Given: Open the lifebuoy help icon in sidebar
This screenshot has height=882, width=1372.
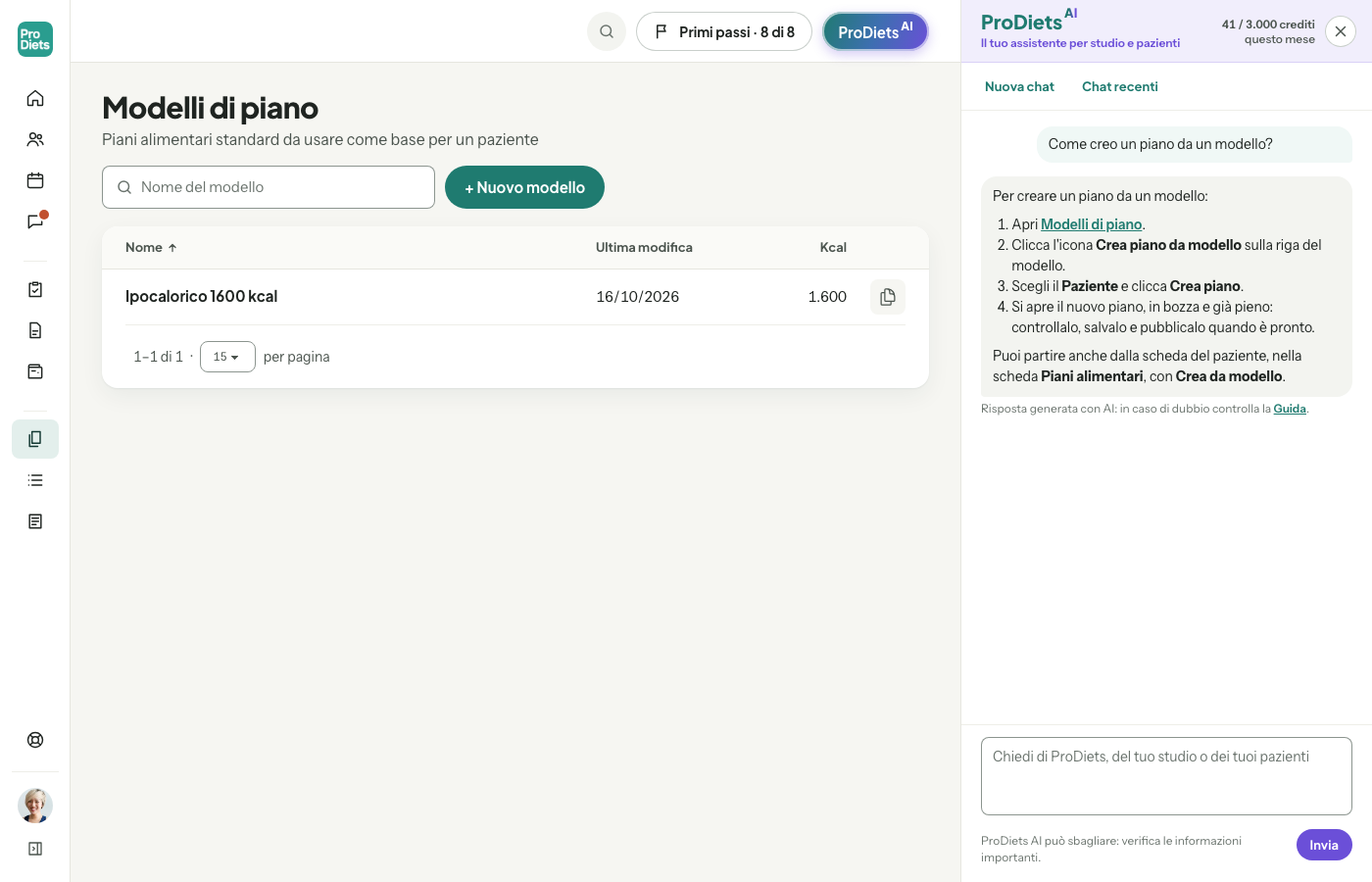Looking at the screenshot, I should pos(35,740).
